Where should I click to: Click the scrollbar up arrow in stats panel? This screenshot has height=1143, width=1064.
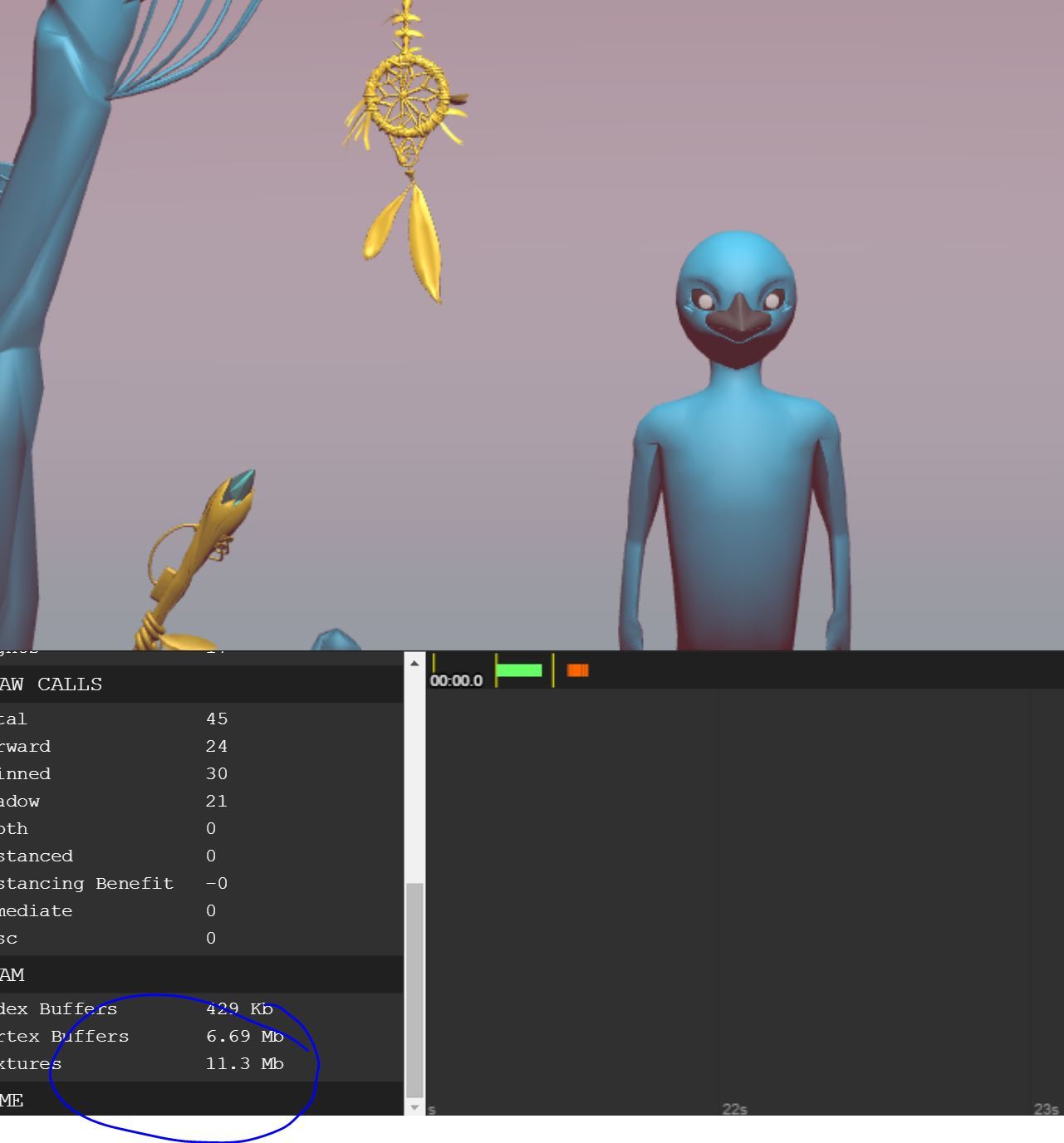click(414, 663)
